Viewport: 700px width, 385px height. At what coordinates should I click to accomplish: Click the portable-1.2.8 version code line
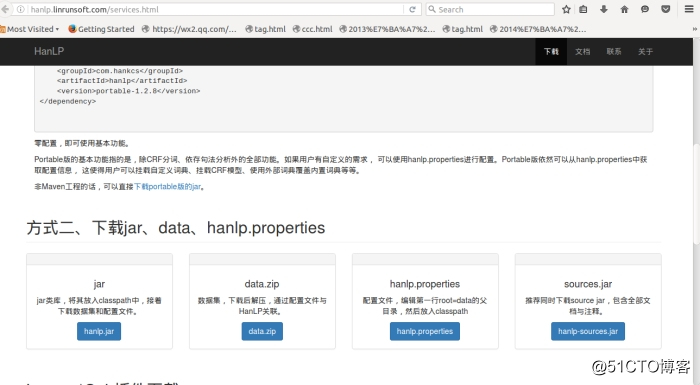(x=129, y=91)
